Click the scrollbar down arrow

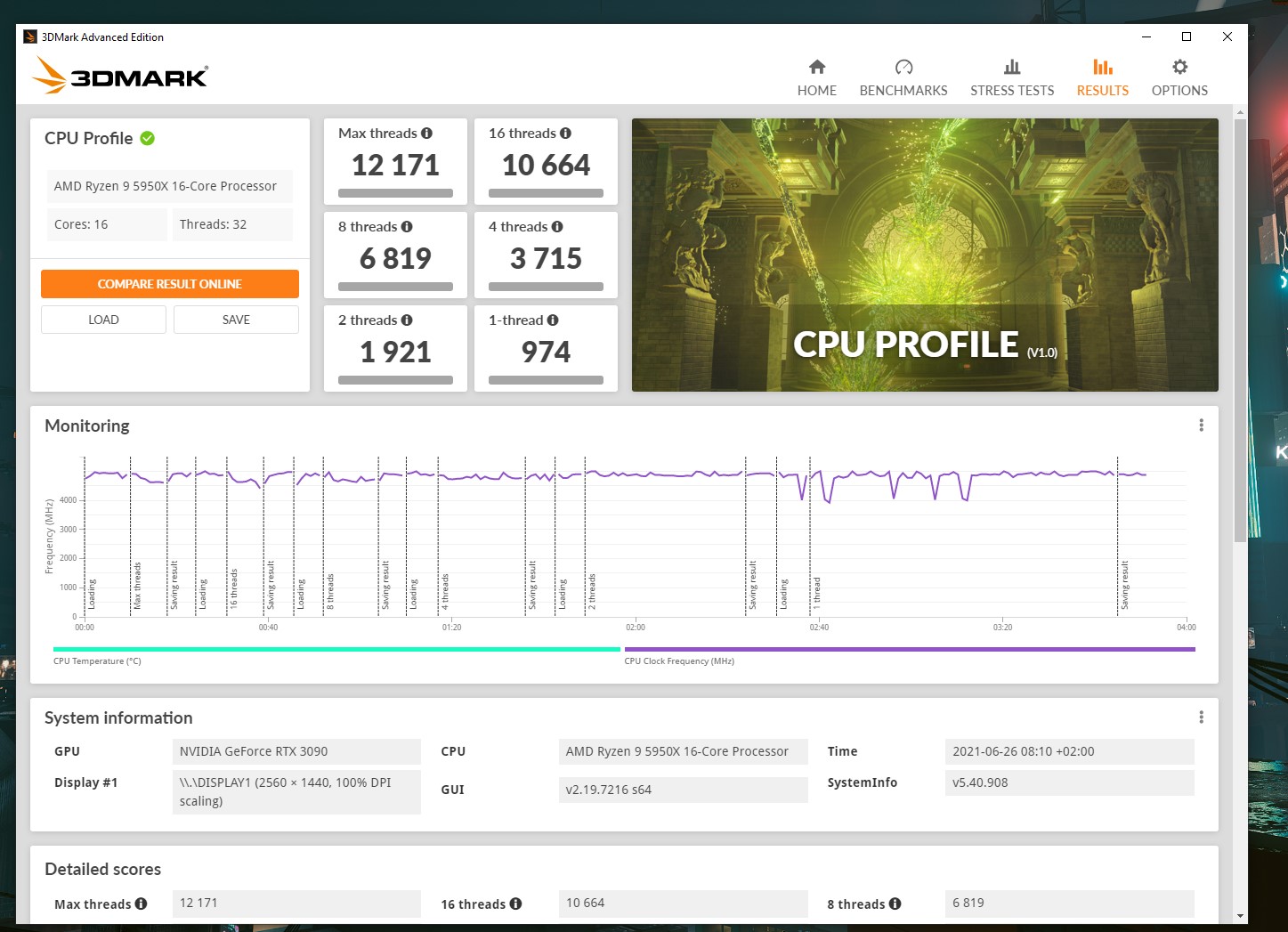[1240, 916]
